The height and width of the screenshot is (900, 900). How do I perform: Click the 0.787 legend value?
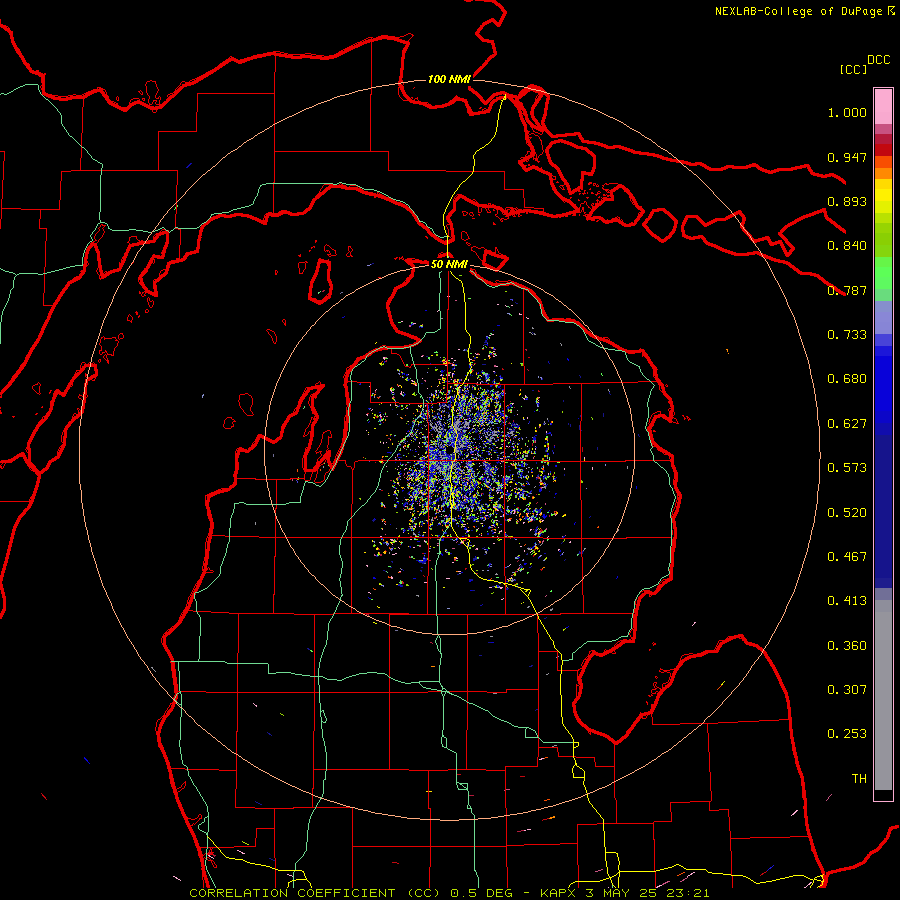point(847,290)
